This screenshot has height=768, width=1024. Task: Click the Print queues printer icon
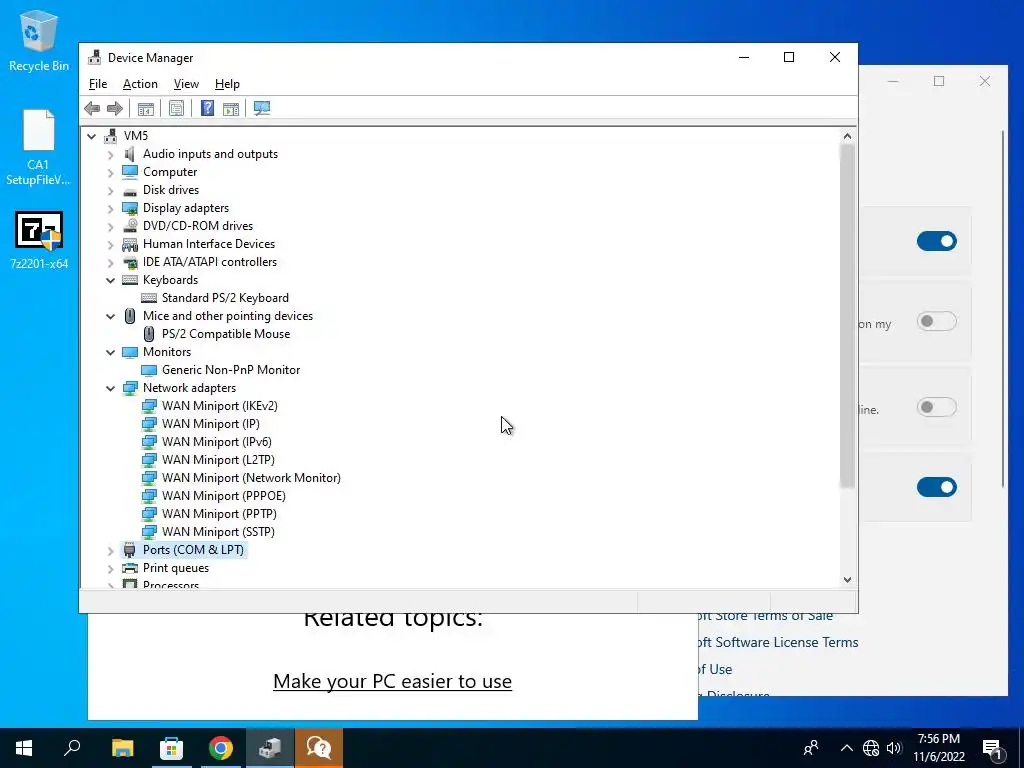[x=130, y=568]
